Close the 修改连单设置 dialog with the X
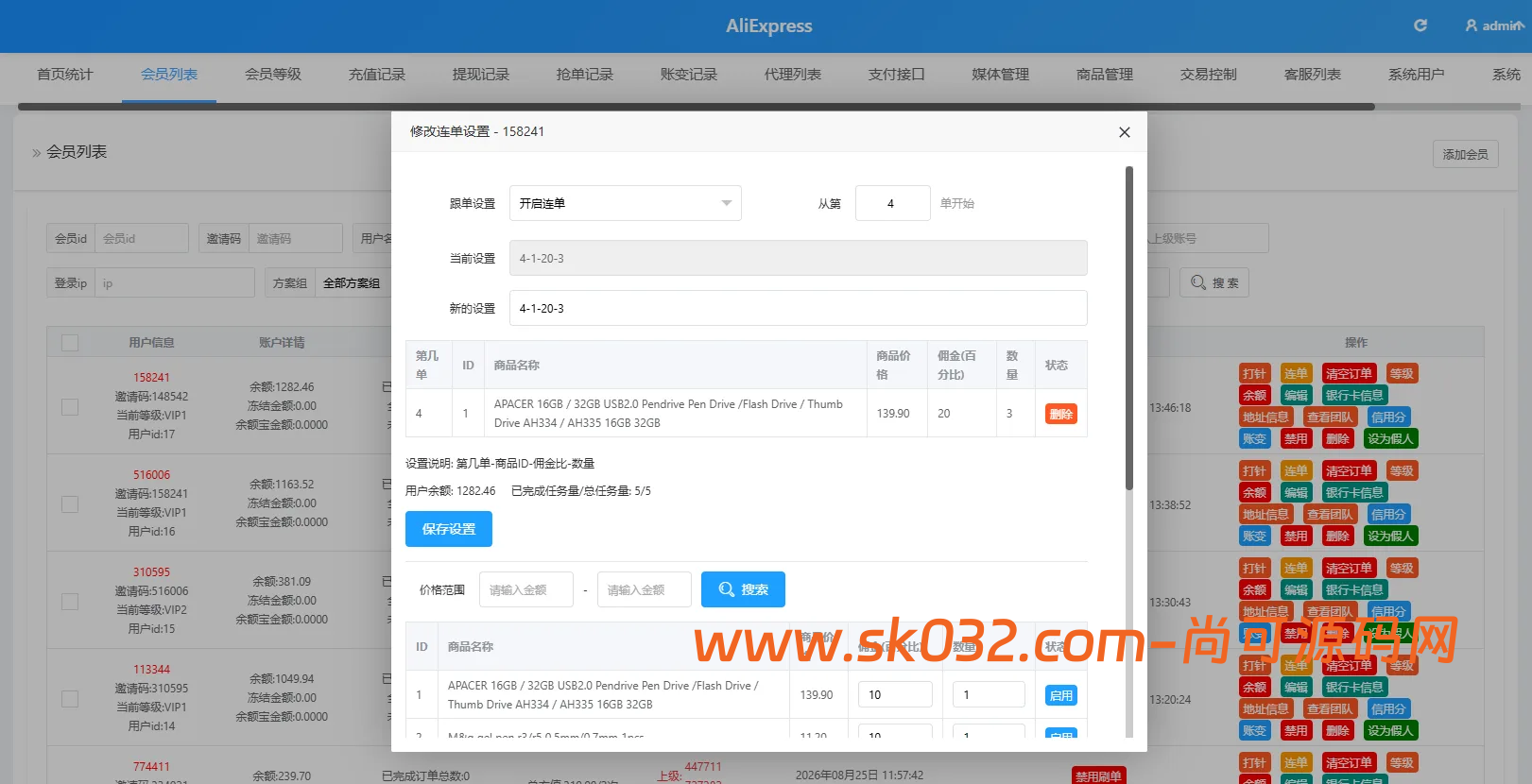 (x=1125, y=132)
